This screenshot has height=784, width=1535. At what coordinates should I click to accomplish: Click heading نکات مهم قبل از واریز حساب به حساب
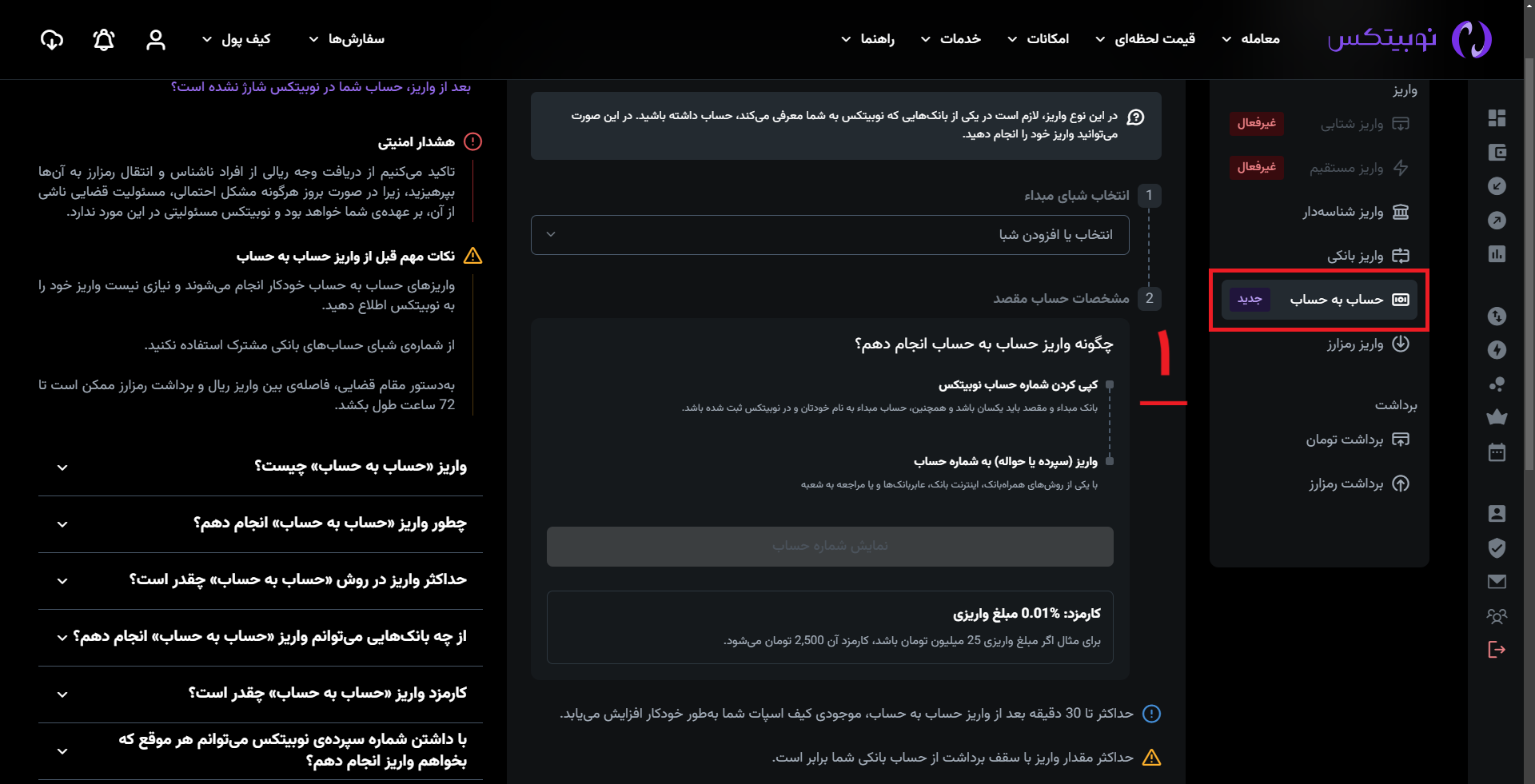click(345, 257)
